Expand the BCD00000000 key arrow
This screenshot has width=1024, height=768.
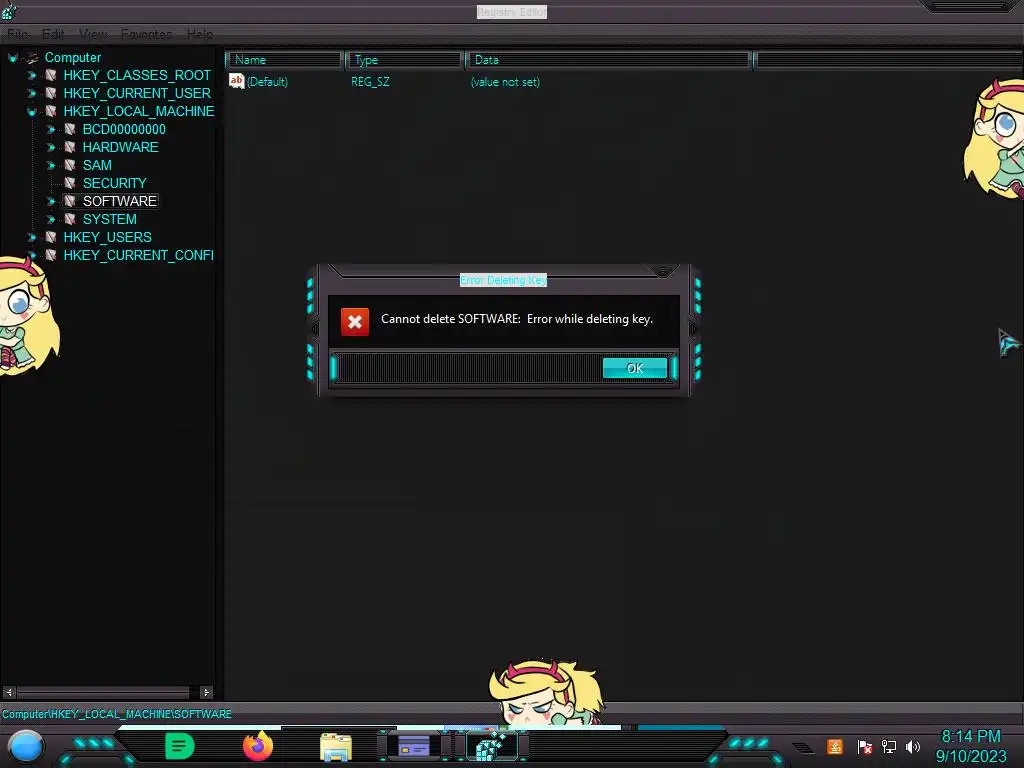point(51,129)
